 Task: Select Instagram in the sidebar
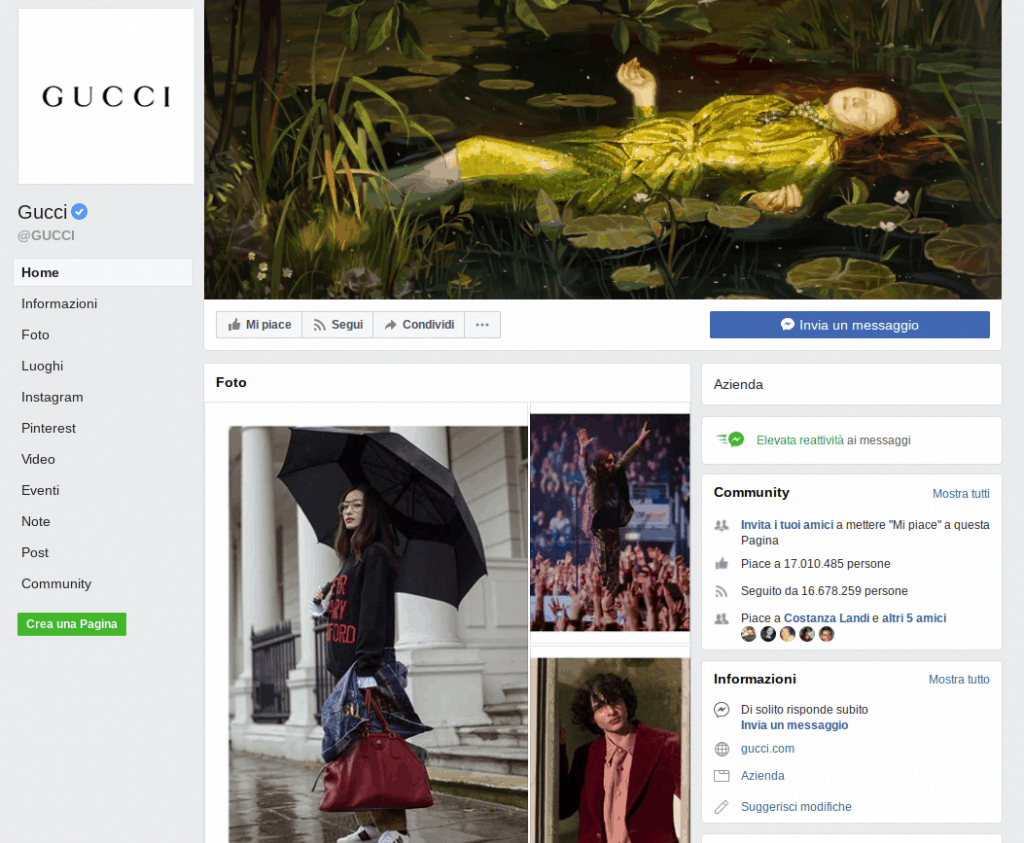(52, 397)
